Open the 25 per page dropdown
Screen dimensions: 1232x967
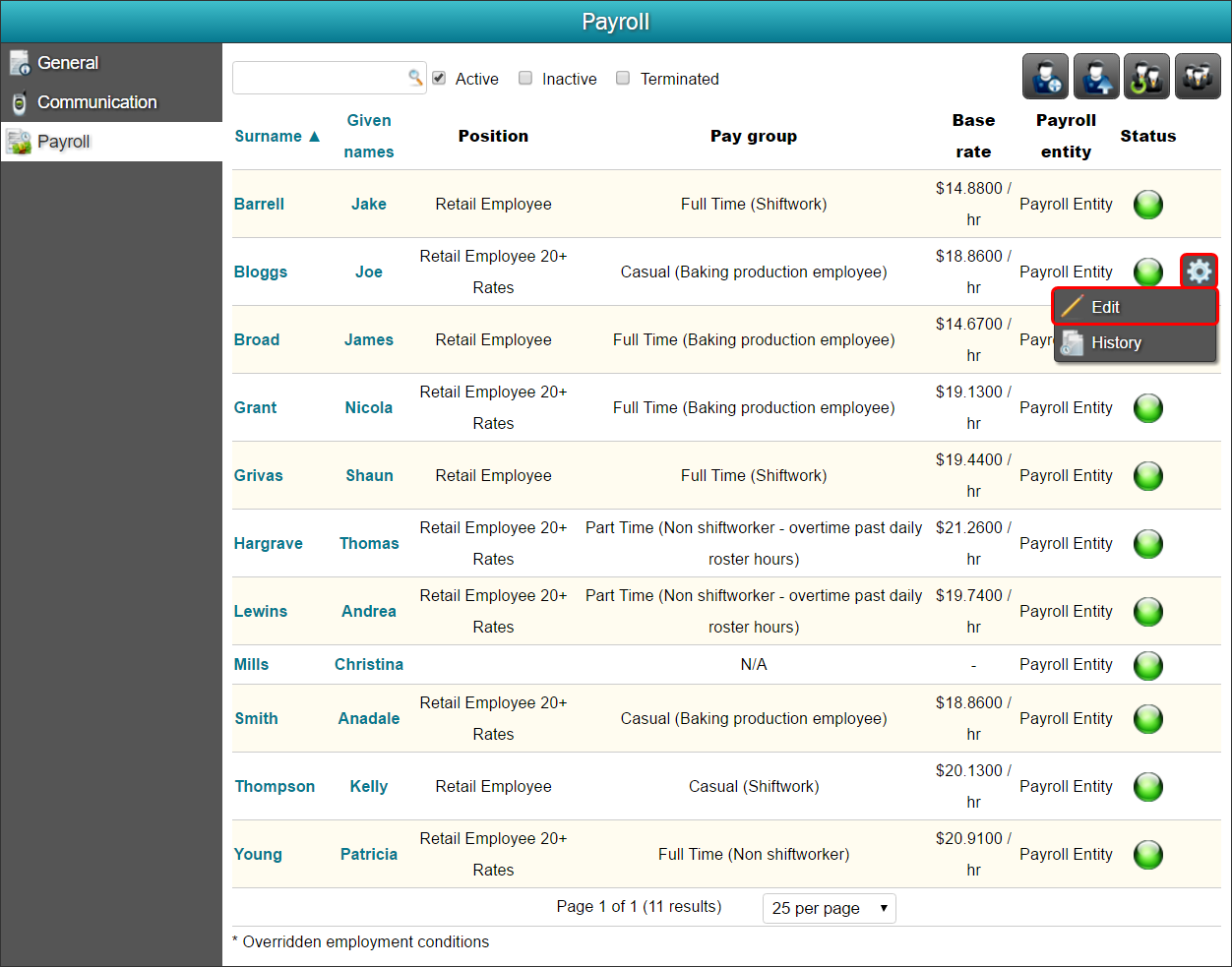[x=830, y=908]
